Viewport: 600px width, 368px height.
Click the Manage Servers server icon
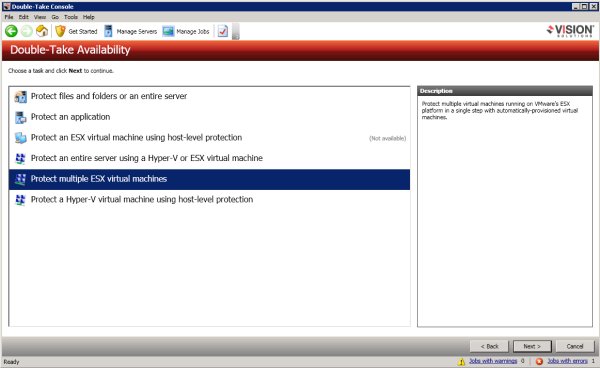point(108,31)
